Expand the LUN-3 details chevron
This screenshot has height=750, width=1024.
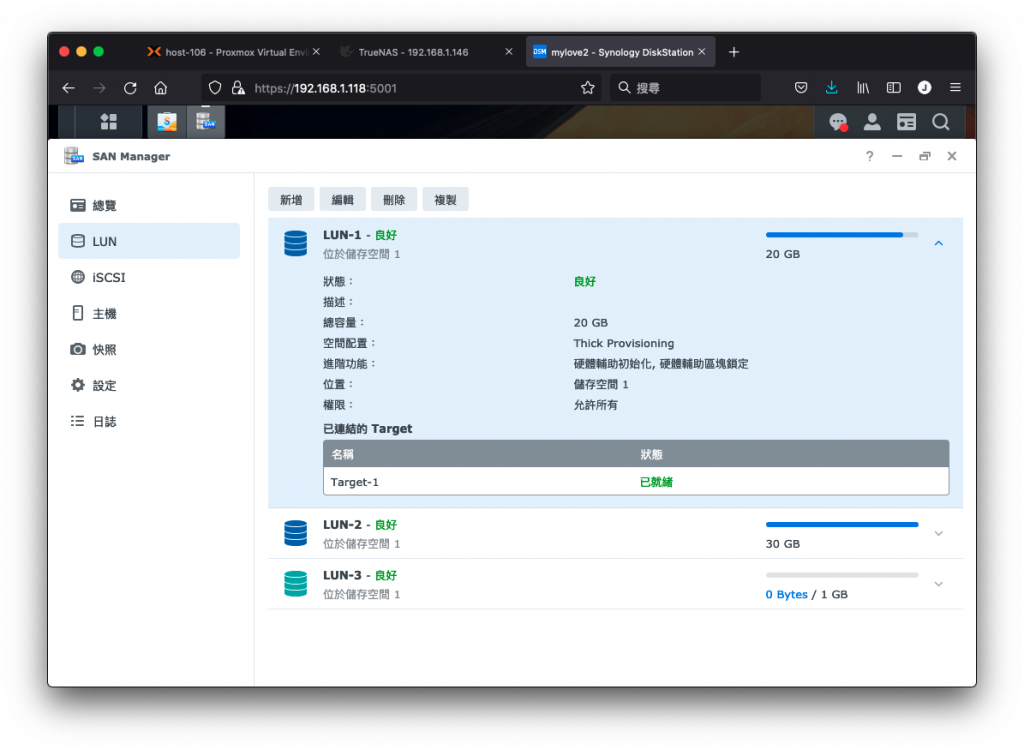click(x=938, y=583)
